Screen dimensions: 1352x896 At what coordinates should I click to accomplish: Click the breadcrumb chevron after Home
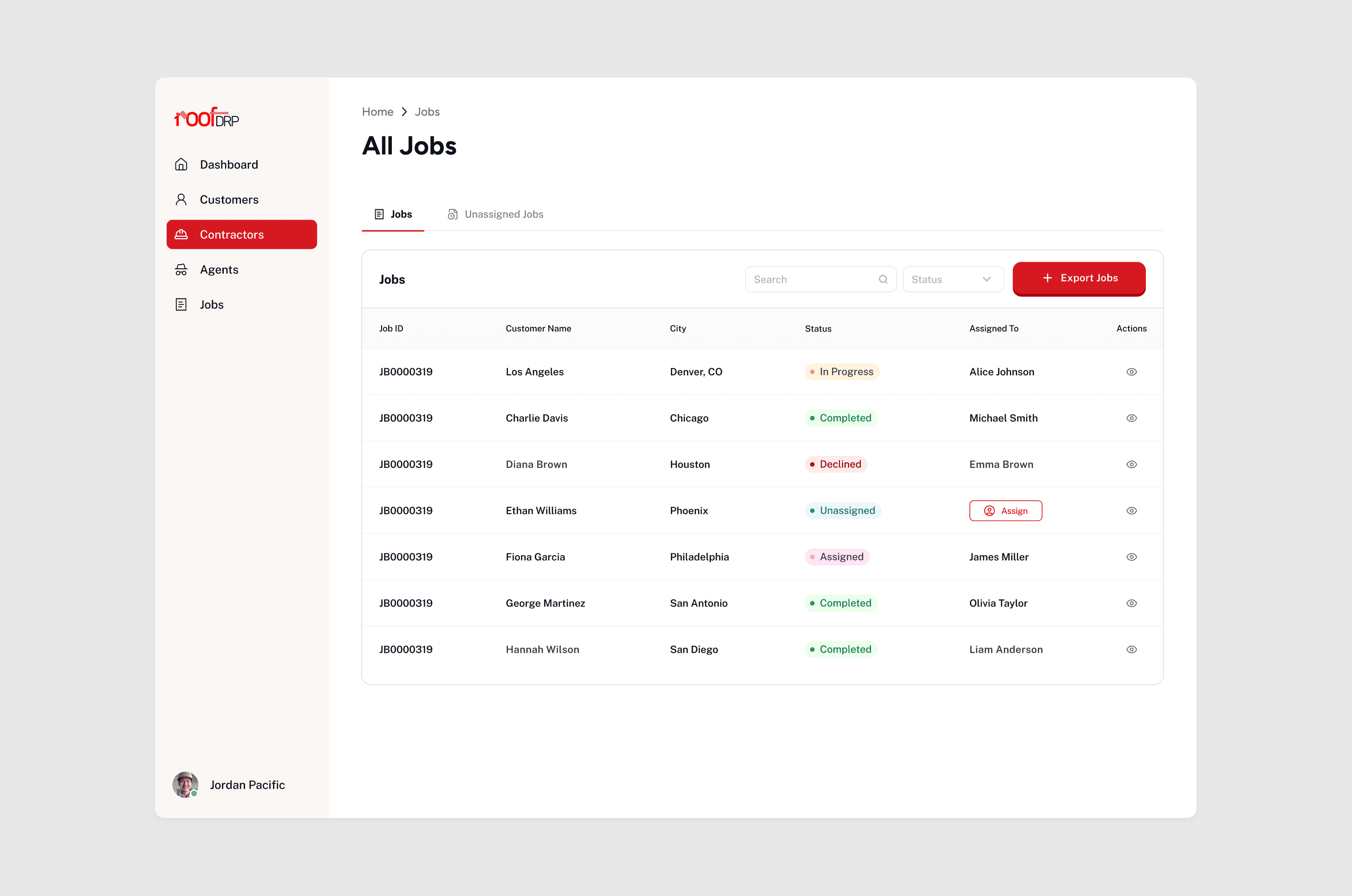404,112
